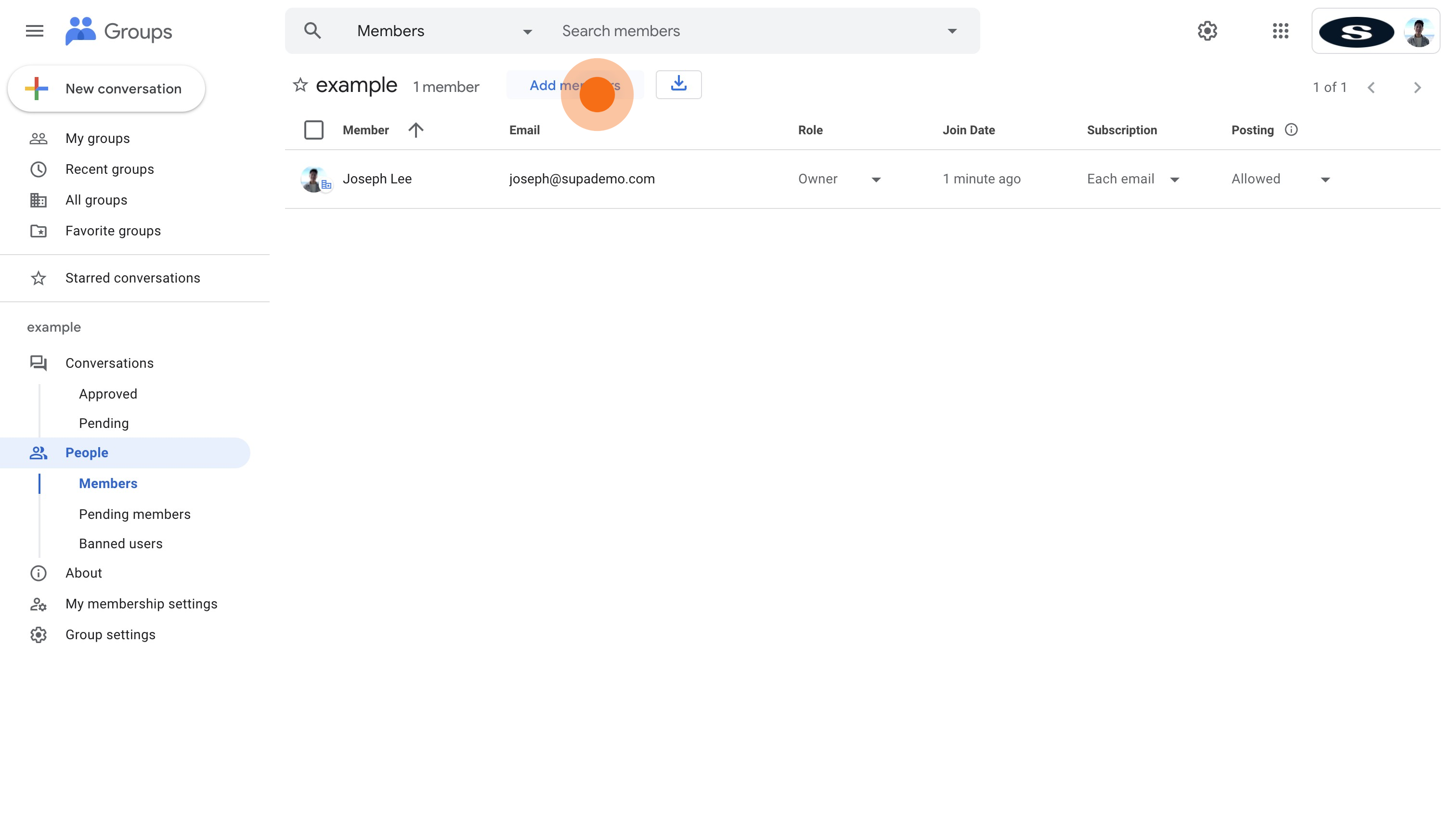
Task: Select Members under People
Action: (x=108, y=483)
